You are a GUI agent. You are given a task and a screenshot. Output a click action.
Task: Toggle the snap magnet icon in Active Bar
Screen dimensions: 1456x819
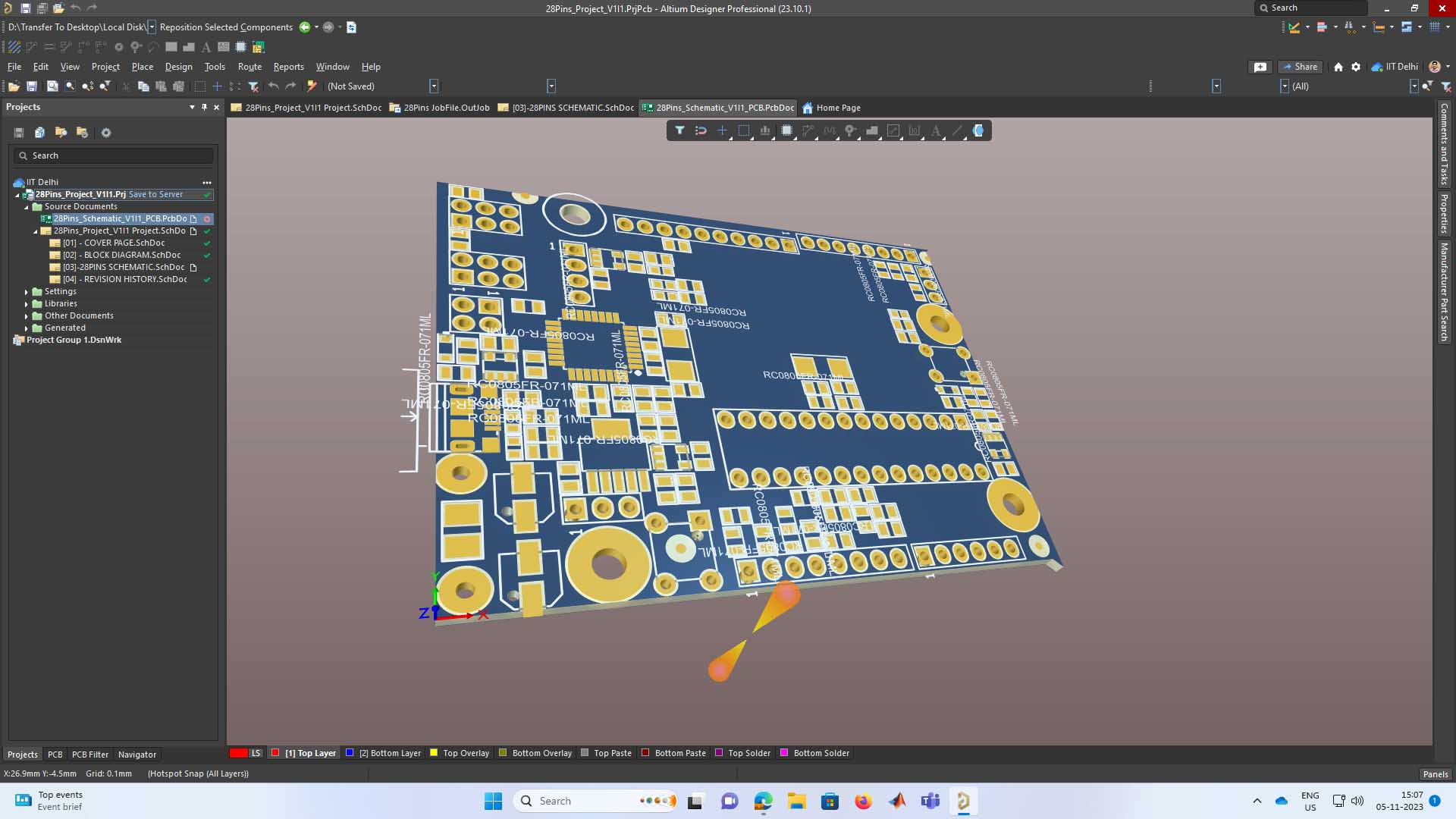pos(701,130)
